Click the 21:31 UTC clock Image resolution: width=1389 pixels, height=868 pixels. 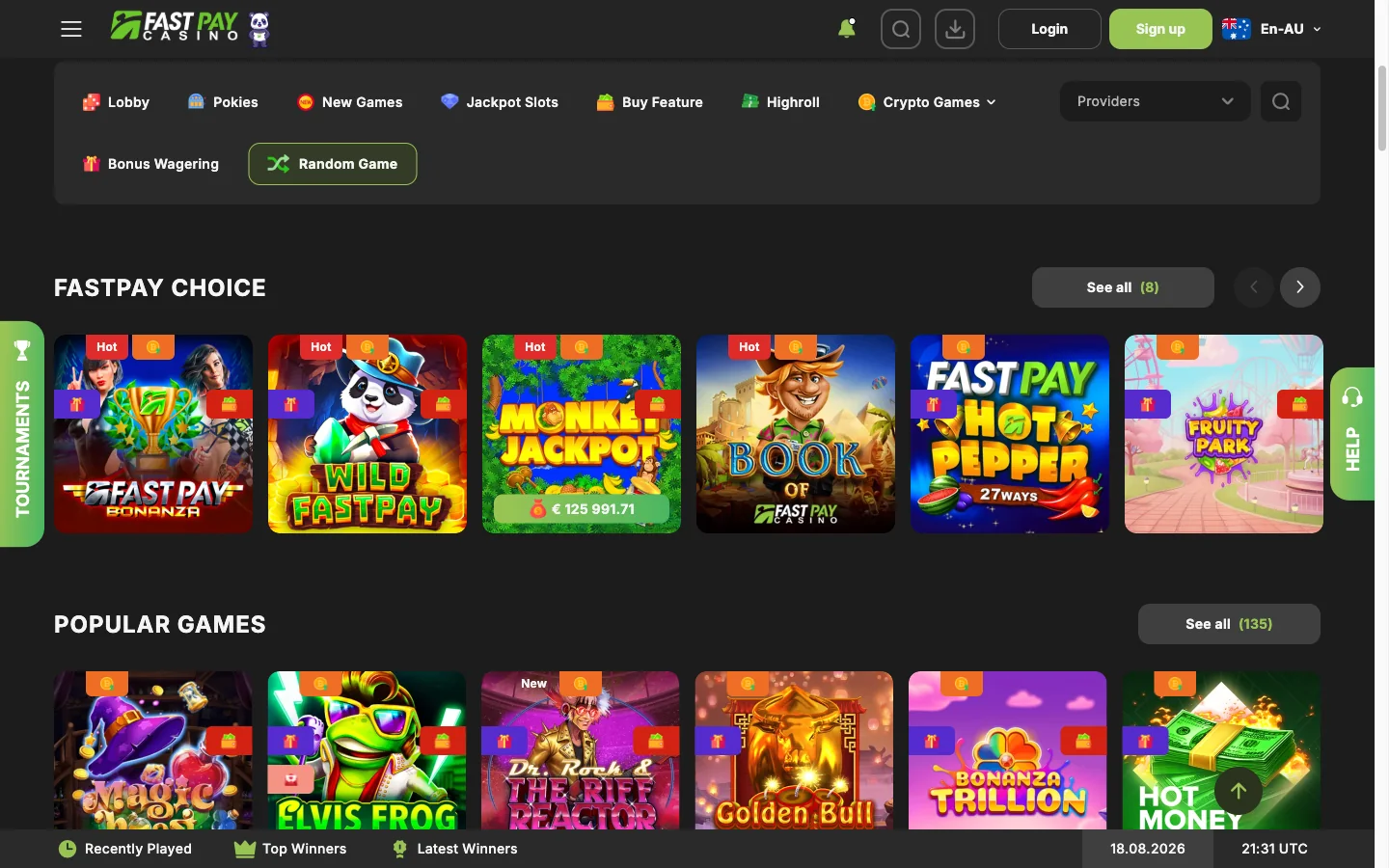1275,849
